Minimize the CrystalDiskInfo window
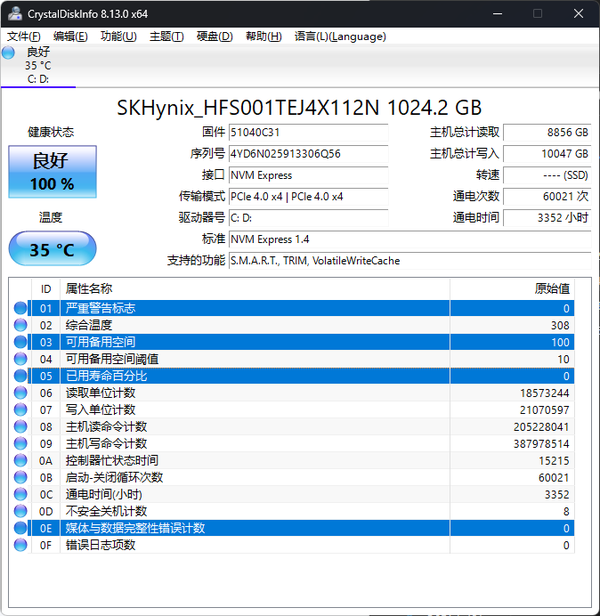Screen dimensions: 600x616 497,14
